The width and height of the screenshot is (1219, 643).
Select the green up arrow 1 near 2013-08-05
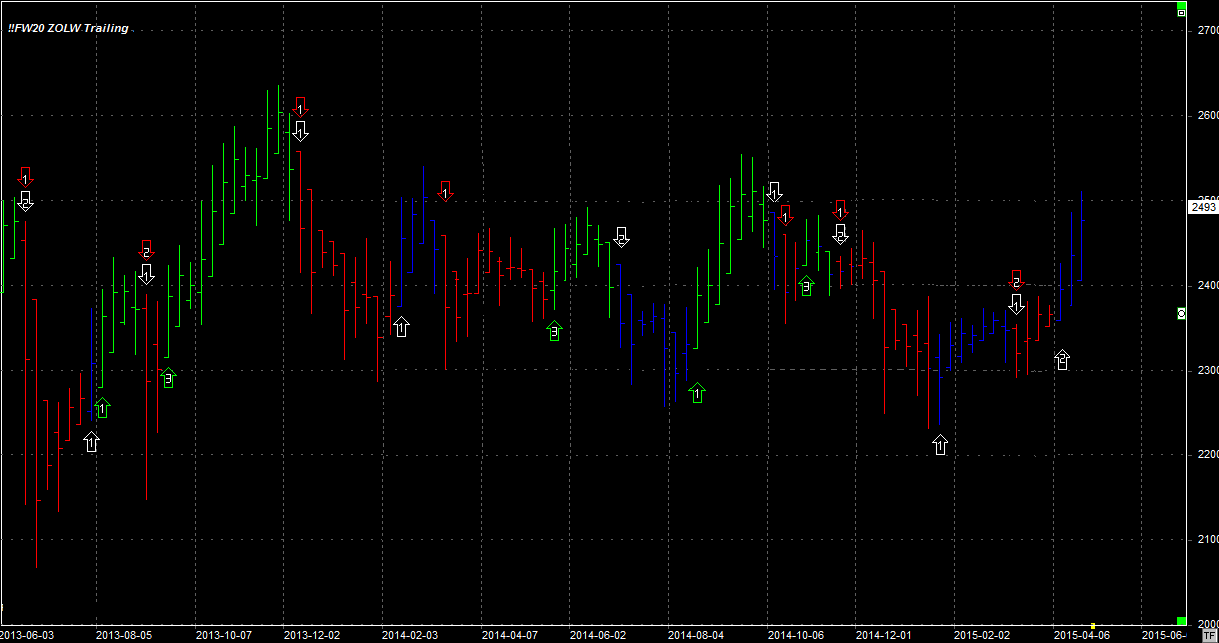pyautogui.click(x=102, y=408)
